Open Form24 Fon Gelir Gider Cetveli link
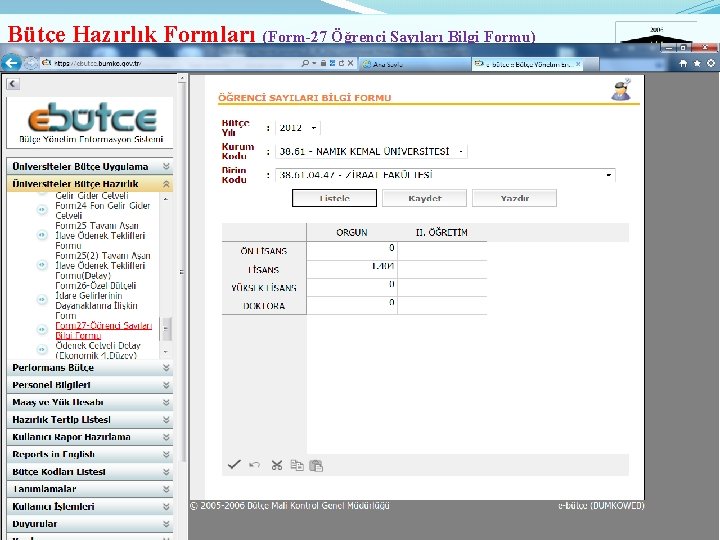Image resolution: width=720 pixels, height=540 pixels. [103, 210]
